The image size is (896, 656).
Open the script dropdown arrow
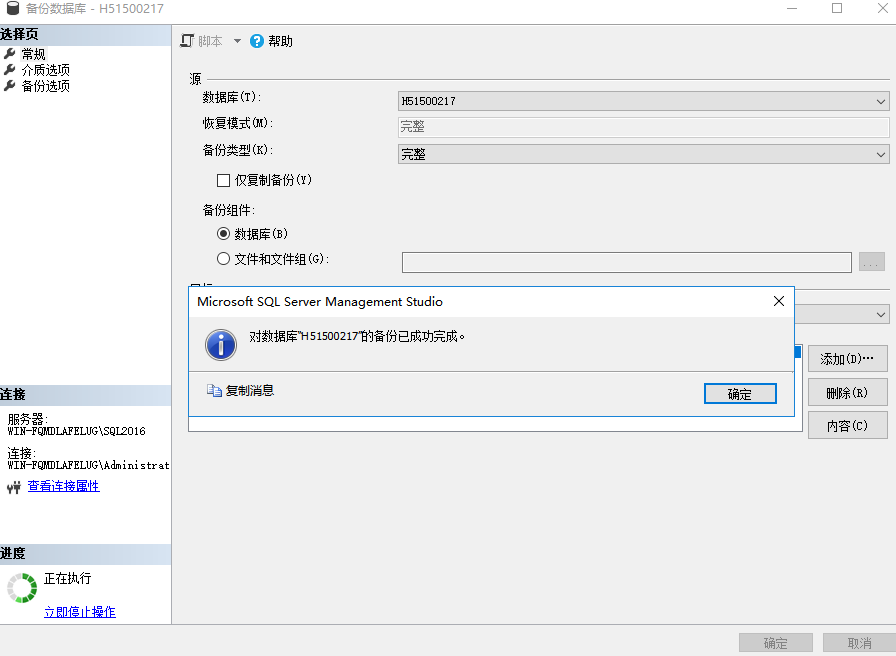[237, 41]
